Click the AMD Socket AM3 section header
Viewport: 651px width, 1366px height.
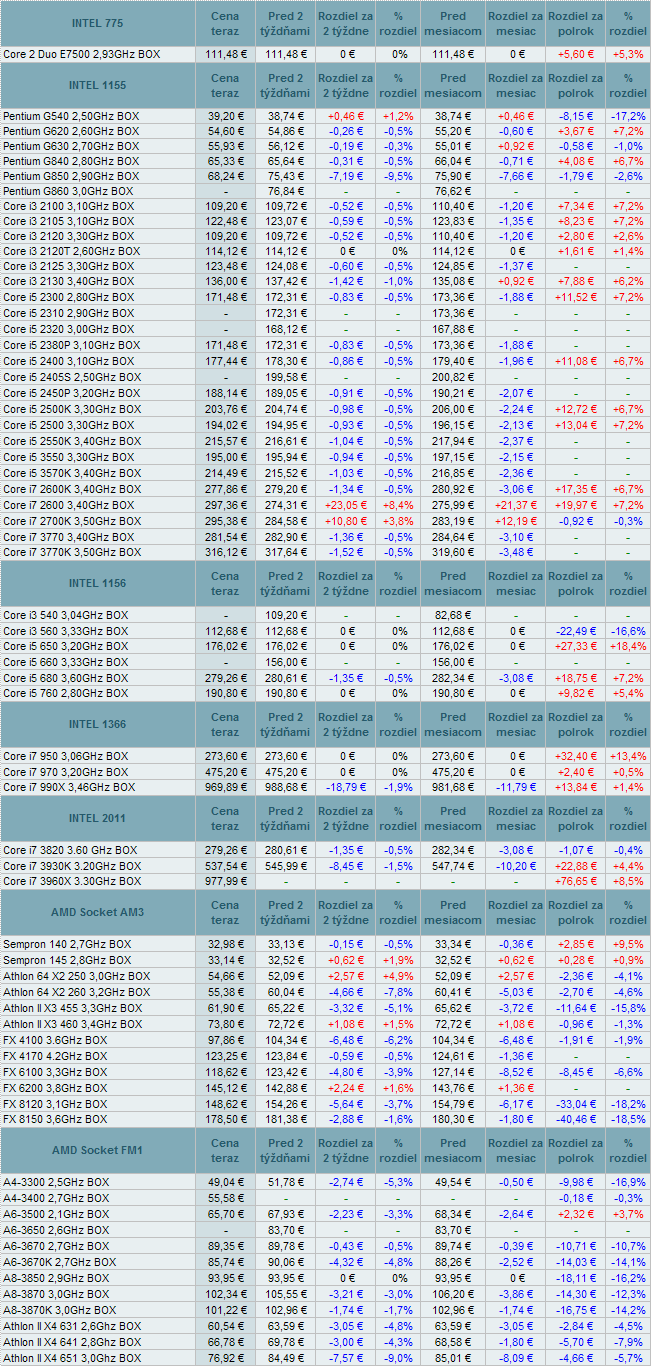pos(98,912)
